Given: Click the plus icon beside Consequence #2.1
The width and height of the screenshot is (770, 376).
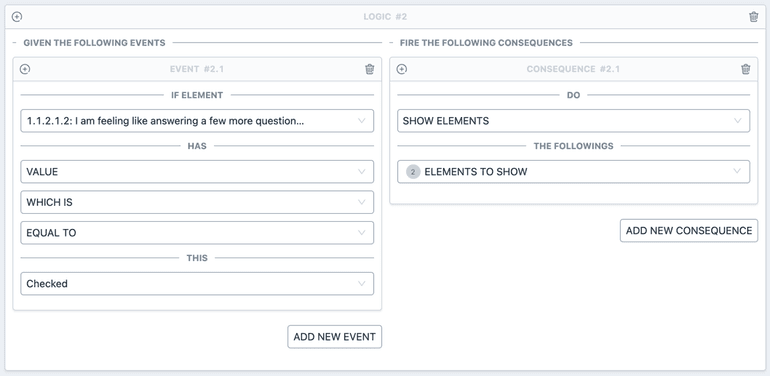Looking at the screenshot, I should (x=401, y=69).
